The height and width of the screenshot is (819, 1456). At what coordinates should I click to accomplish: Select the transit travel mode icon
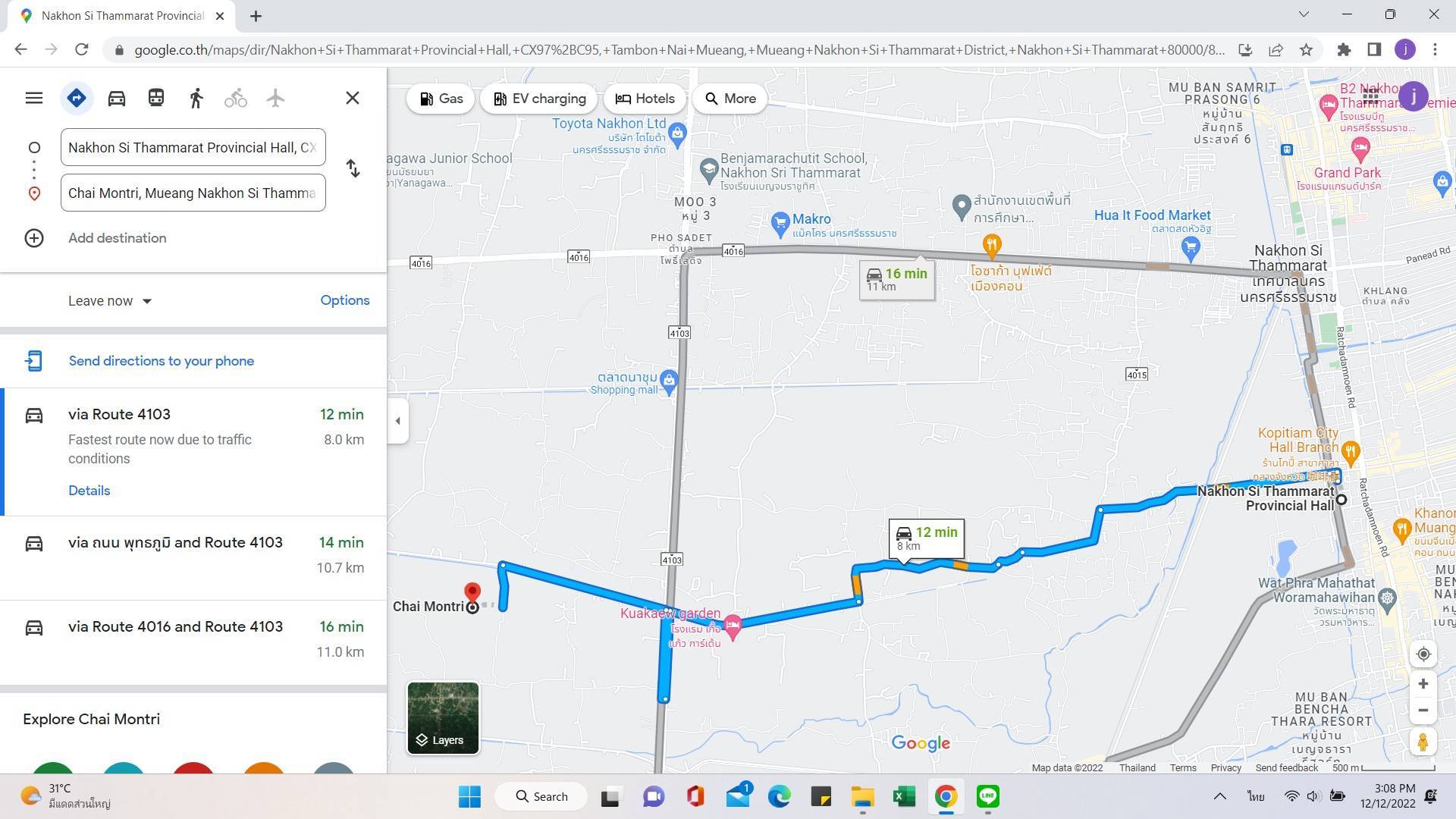coord(156,99)
